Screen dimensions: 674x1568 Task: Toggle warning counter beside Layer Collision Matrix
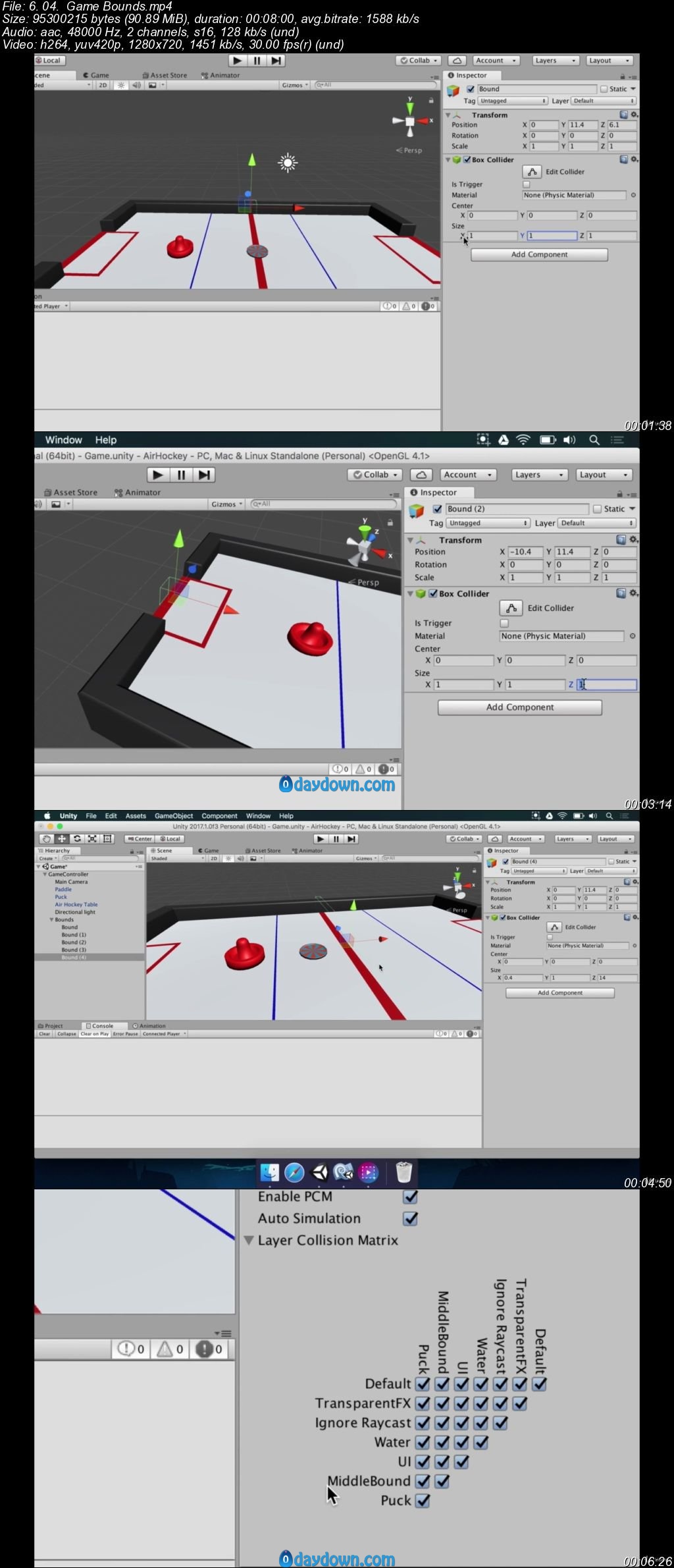(170, 1349)
